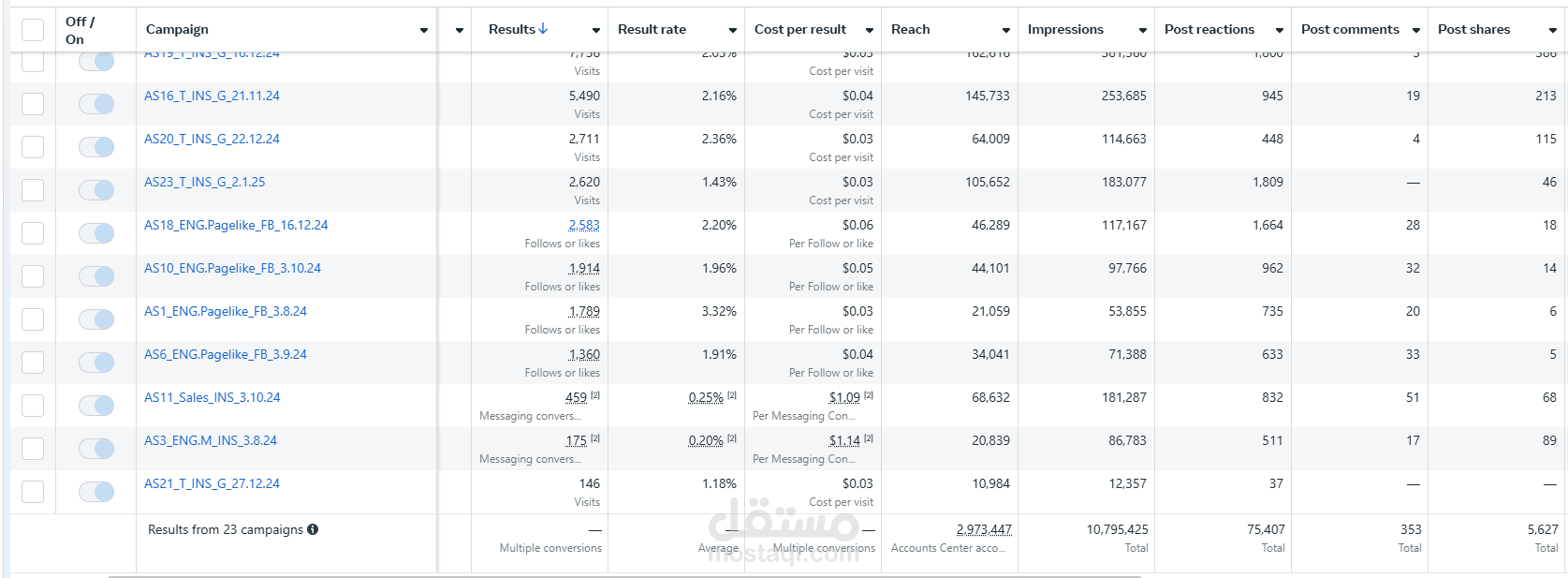Click the sort arrow next to Results header
The image size is (1568, 578).
pyautogui.click(x=543, y=29)
